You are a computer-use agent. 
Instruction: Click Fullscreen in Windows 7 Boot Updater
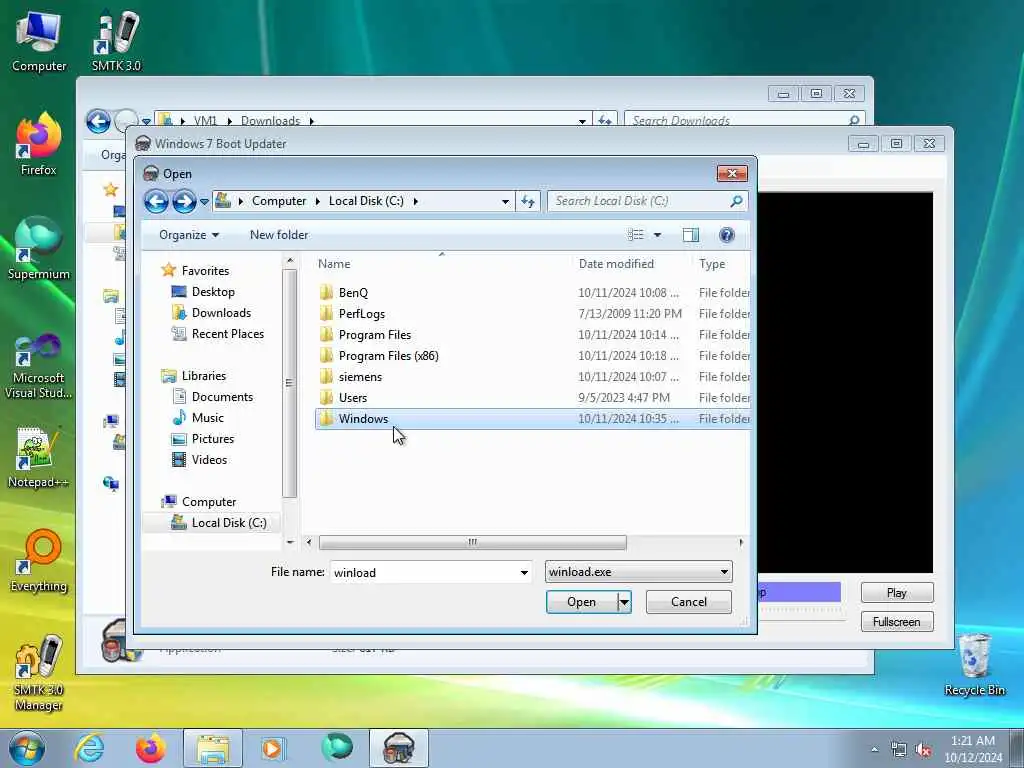897,622
